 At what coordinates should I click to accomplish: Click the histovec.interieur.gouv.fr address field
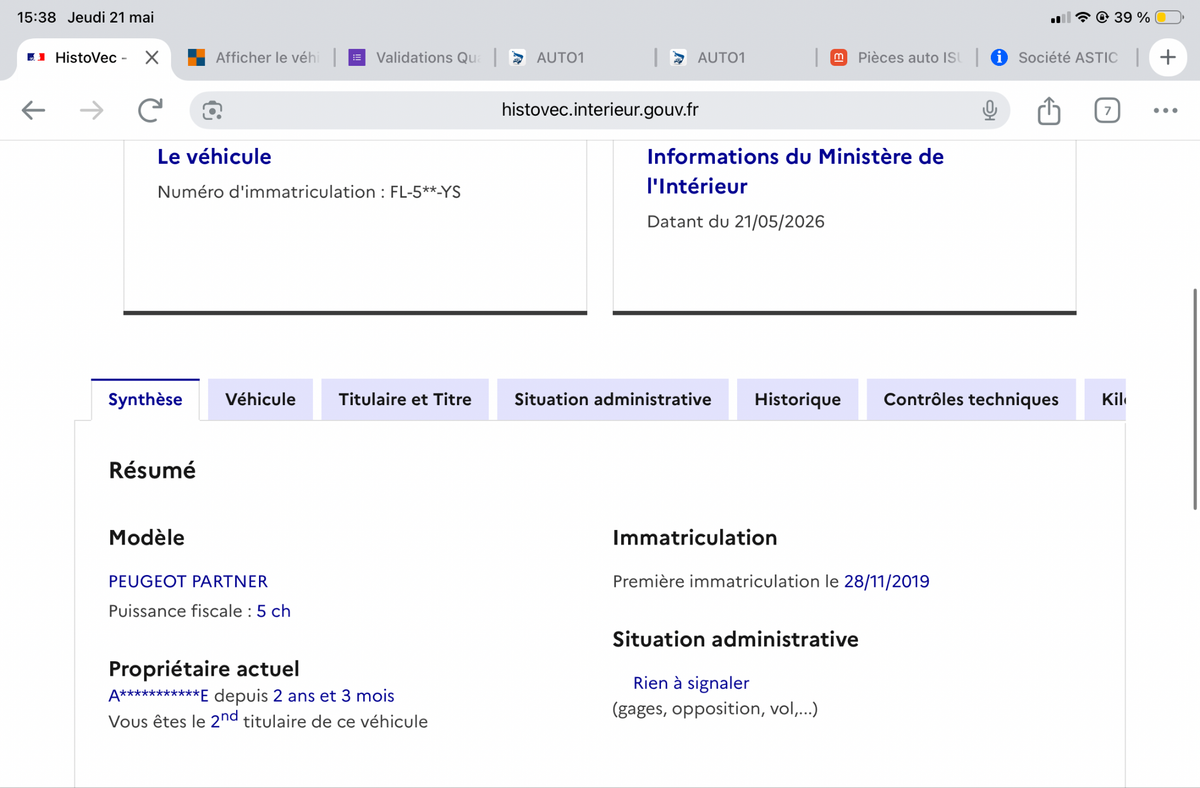(600, 110)
